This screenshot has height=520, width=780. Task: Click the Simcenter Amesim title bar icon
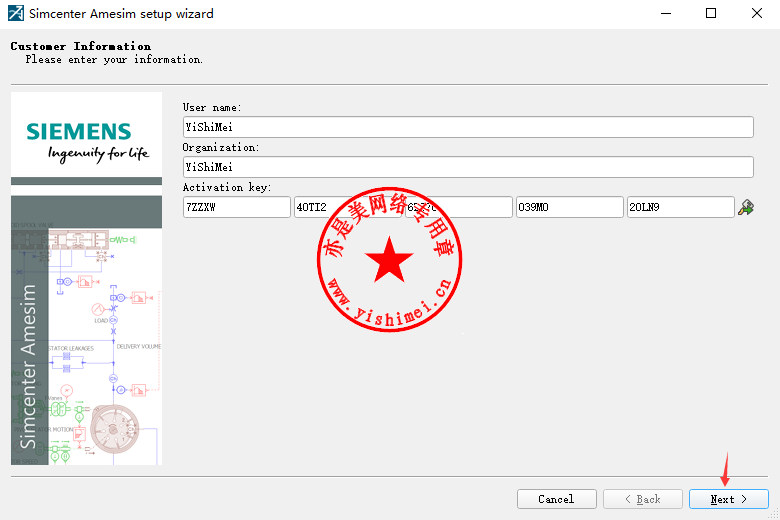[x=15, y=13]
